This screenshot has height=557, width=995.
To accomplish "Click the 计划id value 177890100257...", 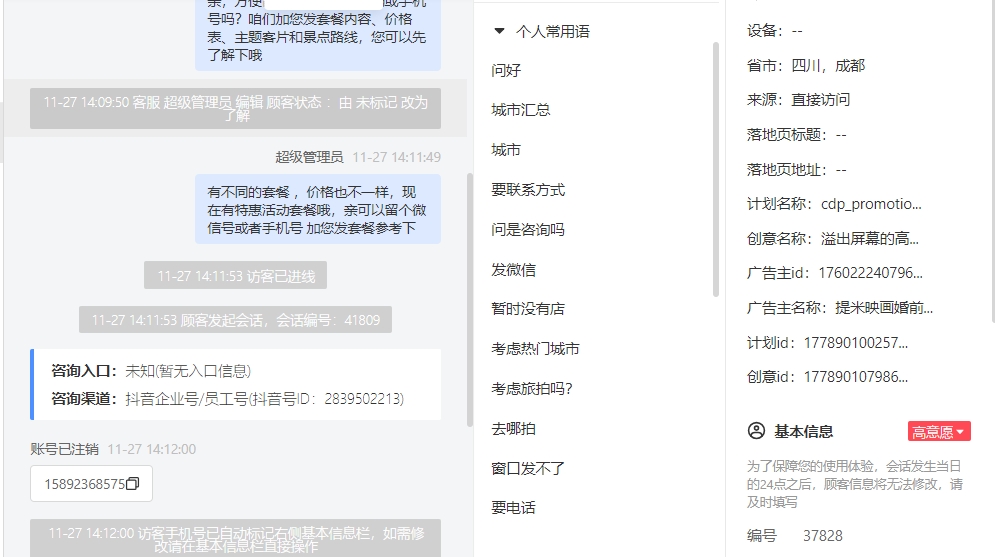I will pos(856,343).
